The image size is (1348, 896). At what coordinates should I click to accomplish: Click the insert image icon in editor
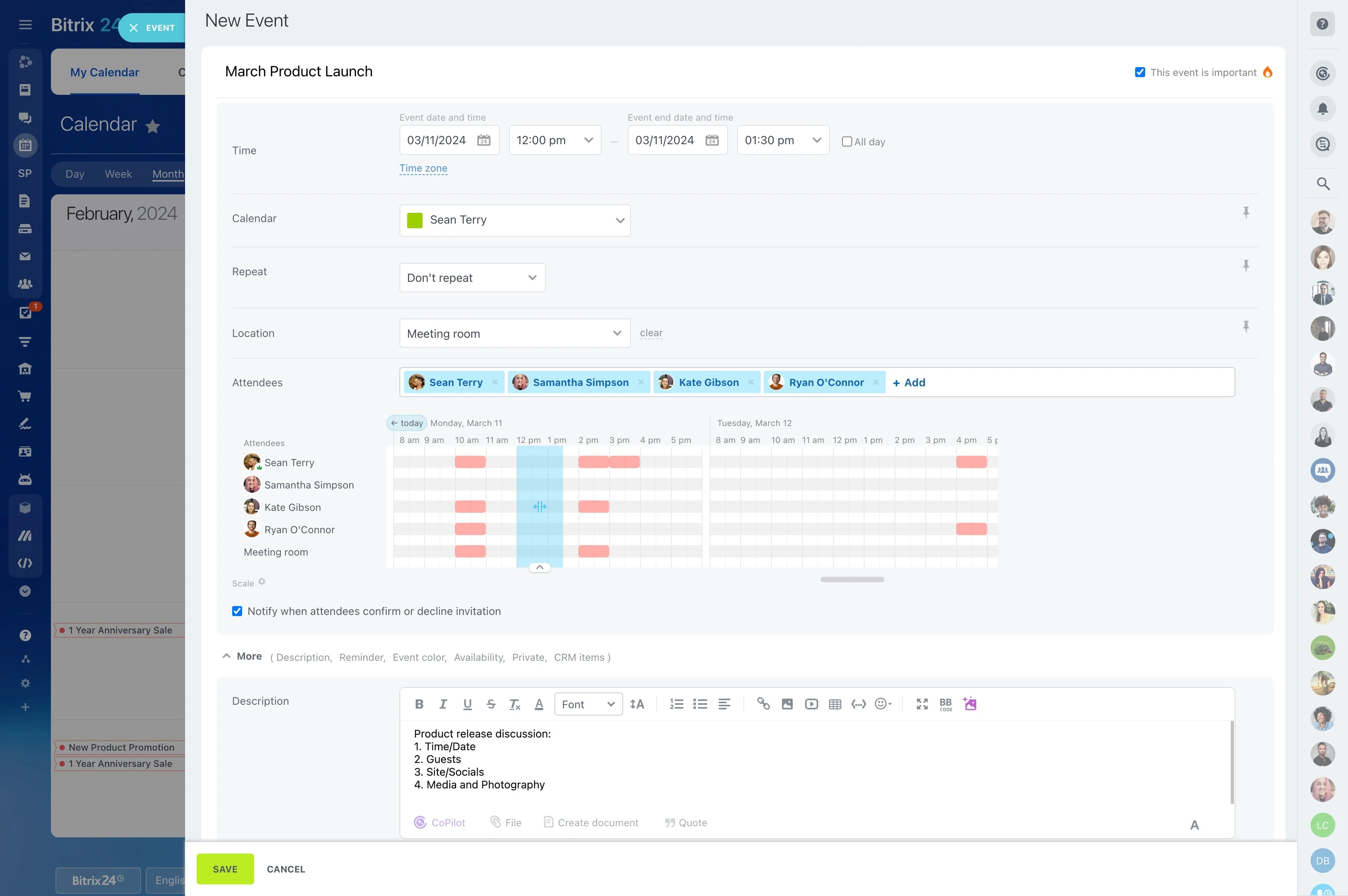(x=787, y=704)
